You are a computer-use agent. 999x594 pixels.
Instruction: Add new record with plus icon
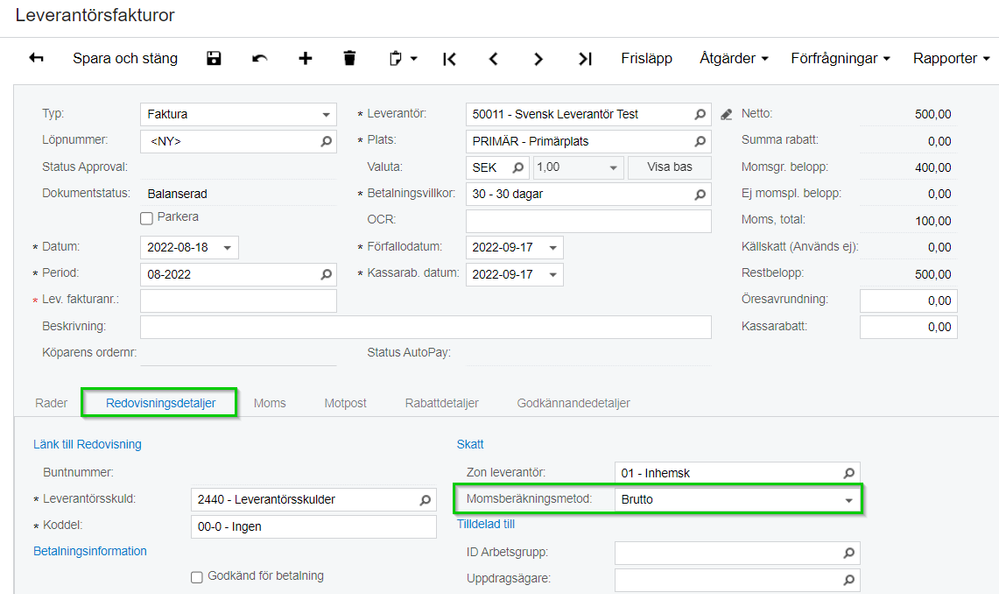305,59
